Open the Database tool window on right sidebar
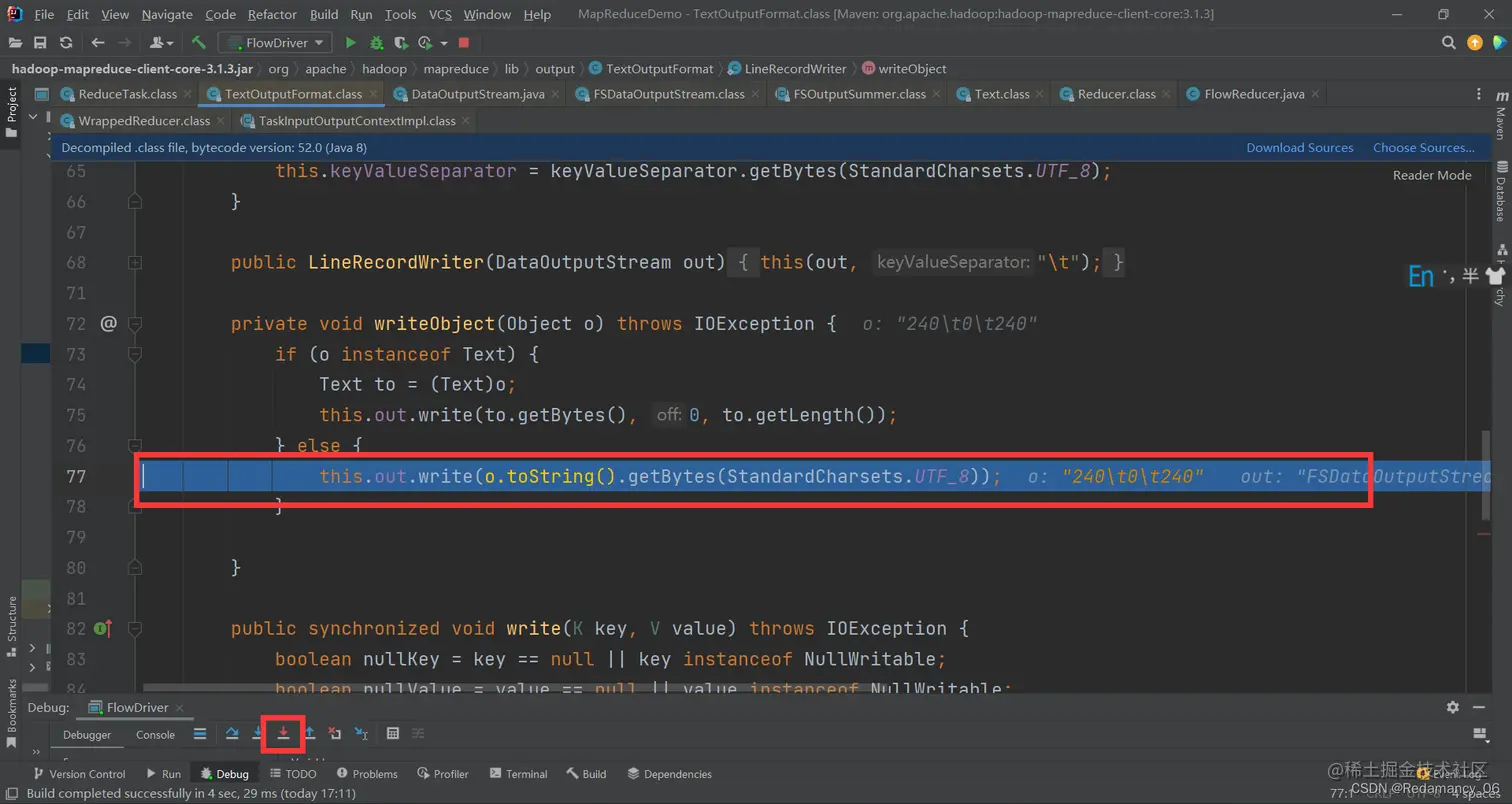Screen dimensions: 1512x804 pos(1501,191)
